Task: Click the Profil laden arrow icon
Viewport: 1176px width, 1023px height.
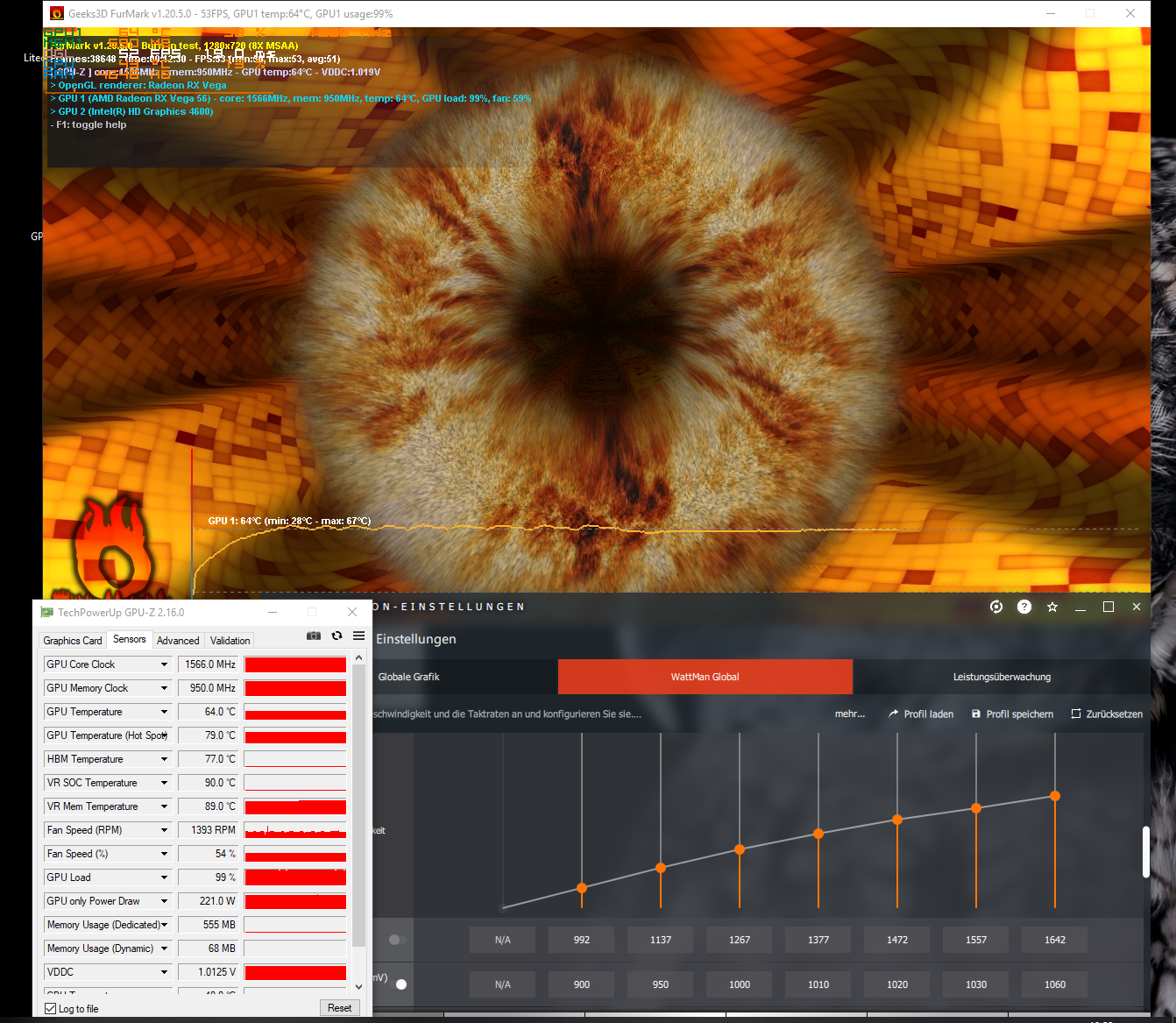Action: (x=894, y=714)
